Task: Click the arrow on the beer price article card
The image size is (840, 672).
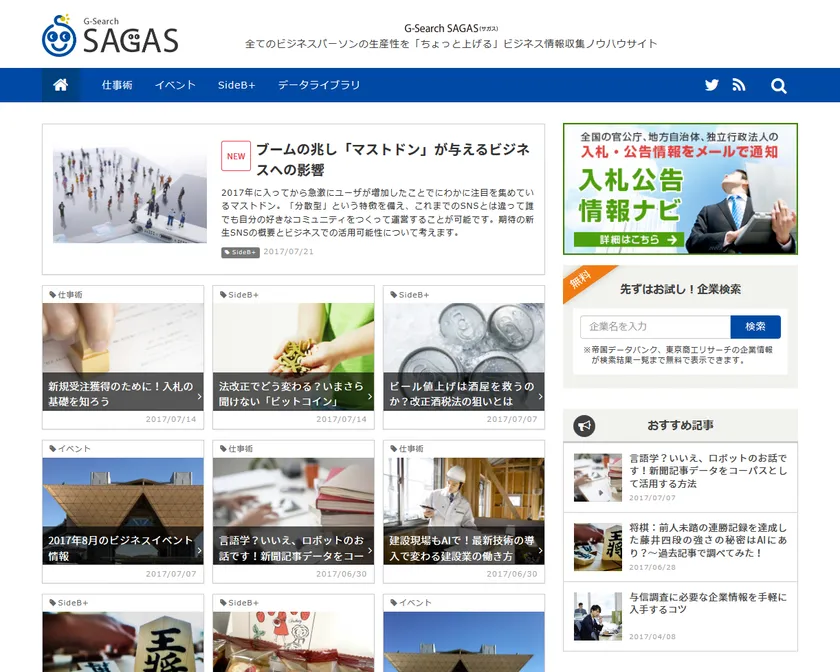Action: 540,394
